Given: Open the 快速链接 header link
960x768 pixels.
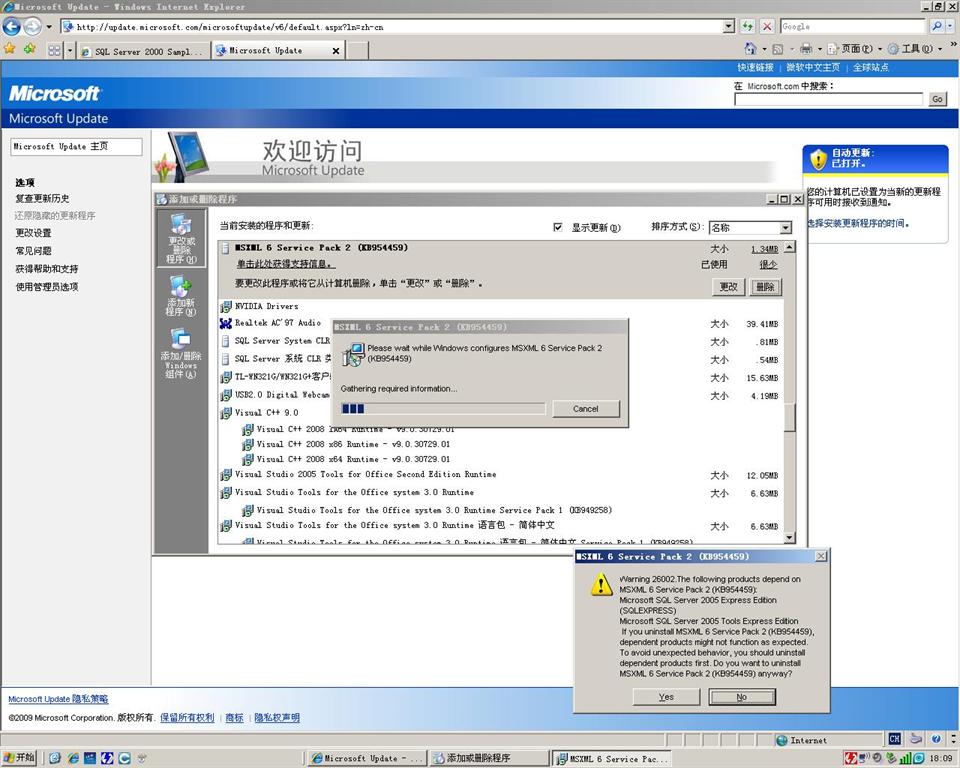Looking at the screenshot, I should tap(755, 67).
